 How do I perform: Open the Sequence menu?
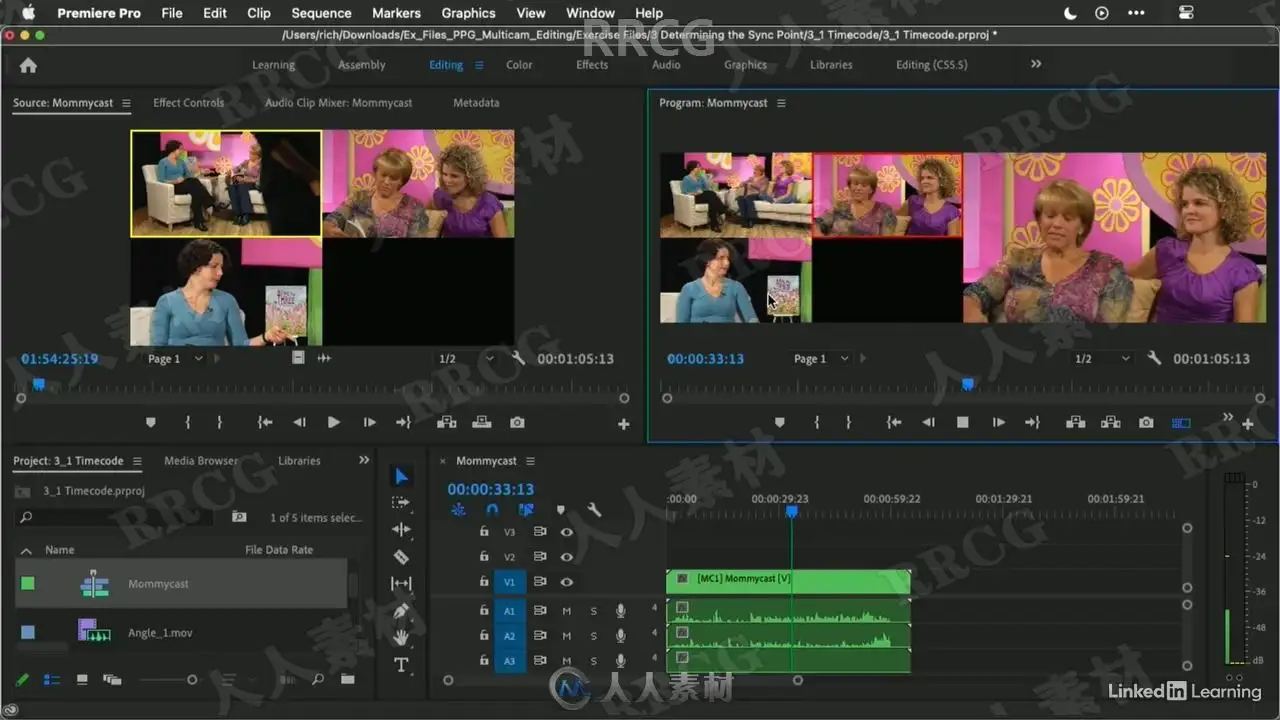point(321,13)
